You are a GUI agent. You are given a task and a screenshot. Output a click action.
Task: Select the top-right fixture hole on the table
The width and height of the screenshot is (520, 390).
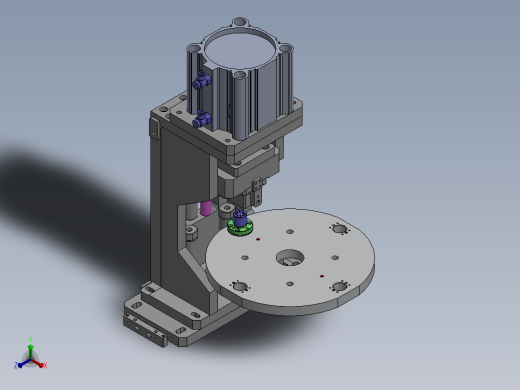coord(340,229)
